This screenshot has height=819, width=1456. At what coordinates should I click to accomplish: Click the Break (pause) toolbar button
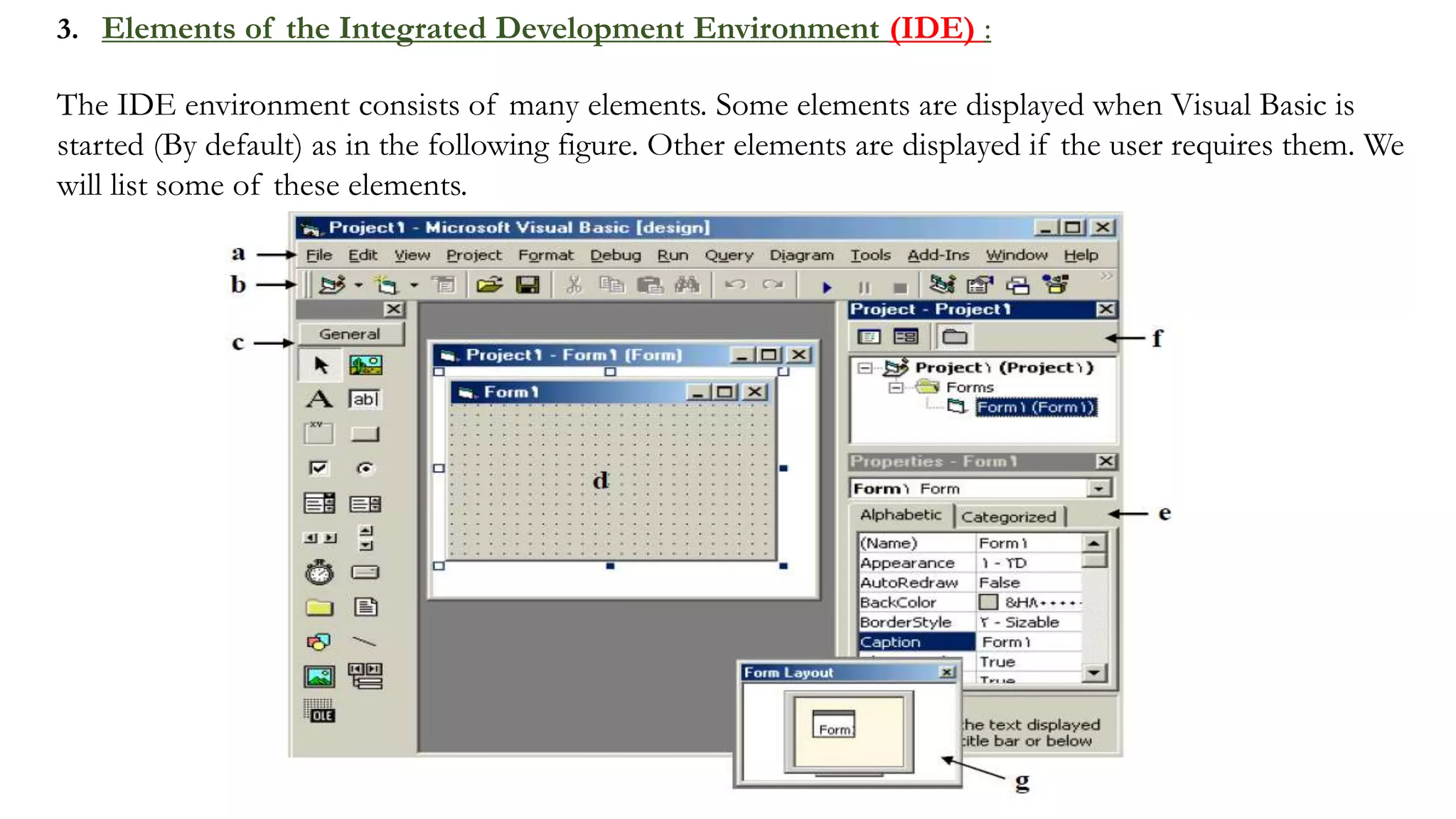click(x=864, y=287)
